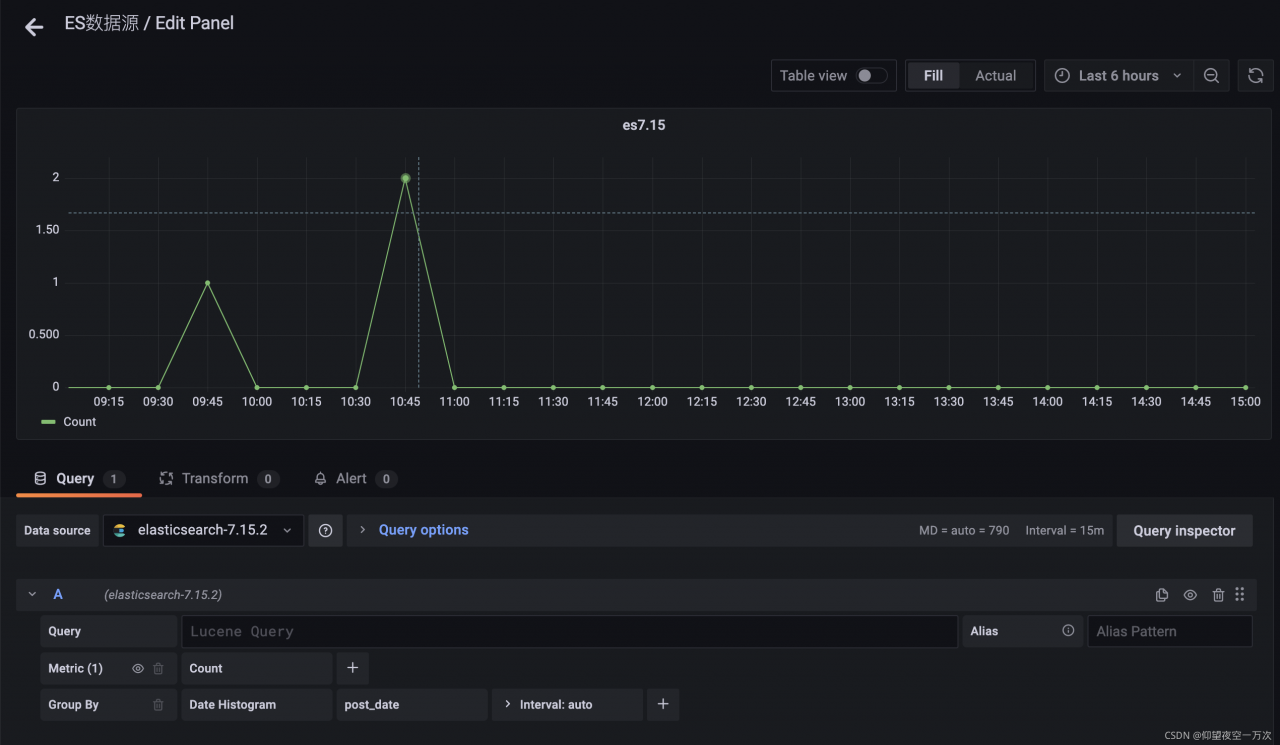Viewport: 1280px width, 745px height.
Task: Select Actual display mode
Action: [996, 76]
